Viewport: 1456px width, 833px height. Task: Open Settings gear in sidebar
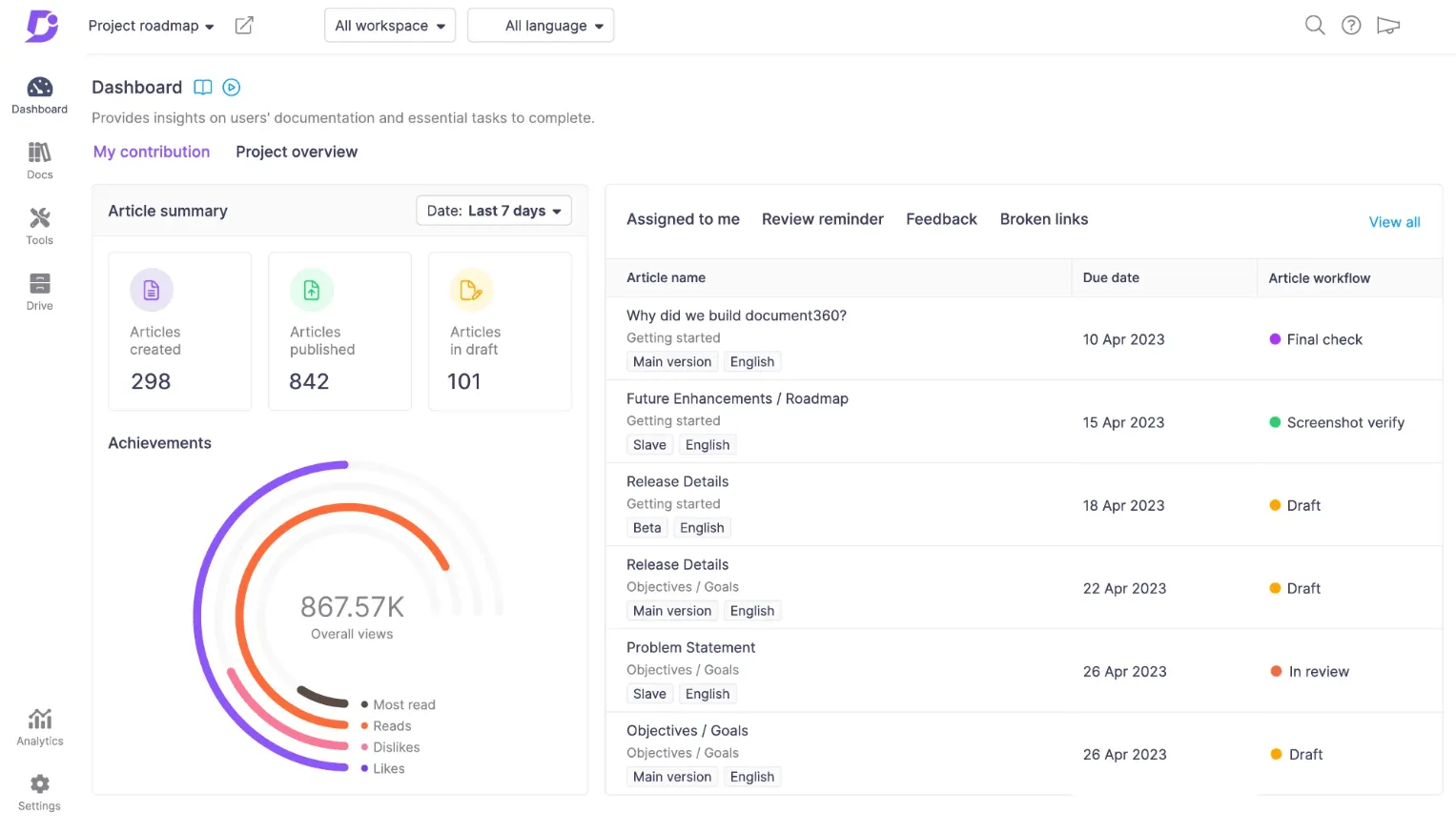pyautogui.click(x=39, y=792)
